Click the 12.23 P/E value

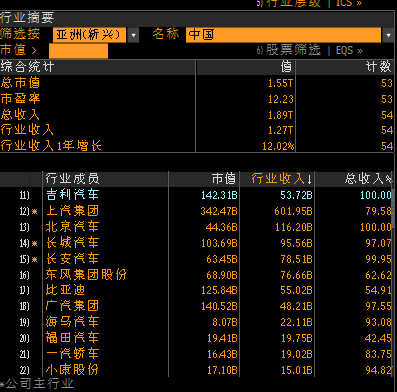coord(281,99)
